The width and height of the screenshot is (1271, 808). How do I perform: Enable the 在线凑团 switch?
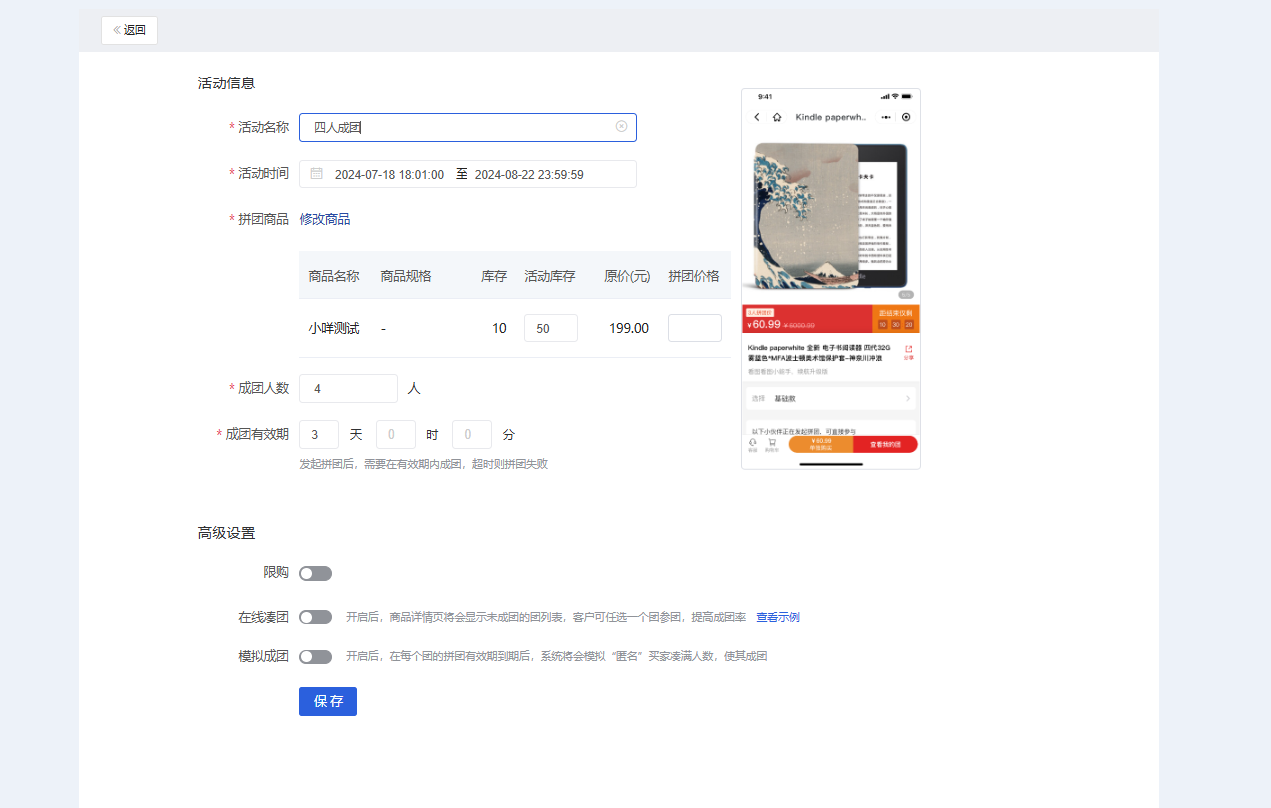coord(315,617)
